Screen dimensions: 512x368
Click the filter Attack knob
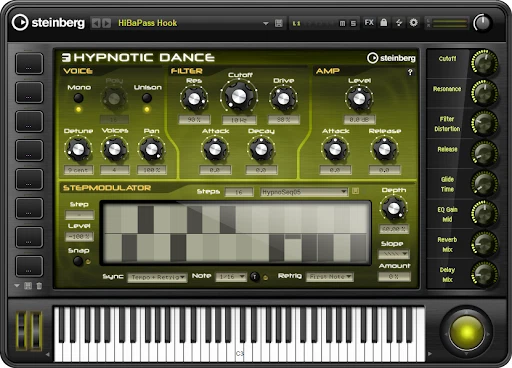point(215,150)
